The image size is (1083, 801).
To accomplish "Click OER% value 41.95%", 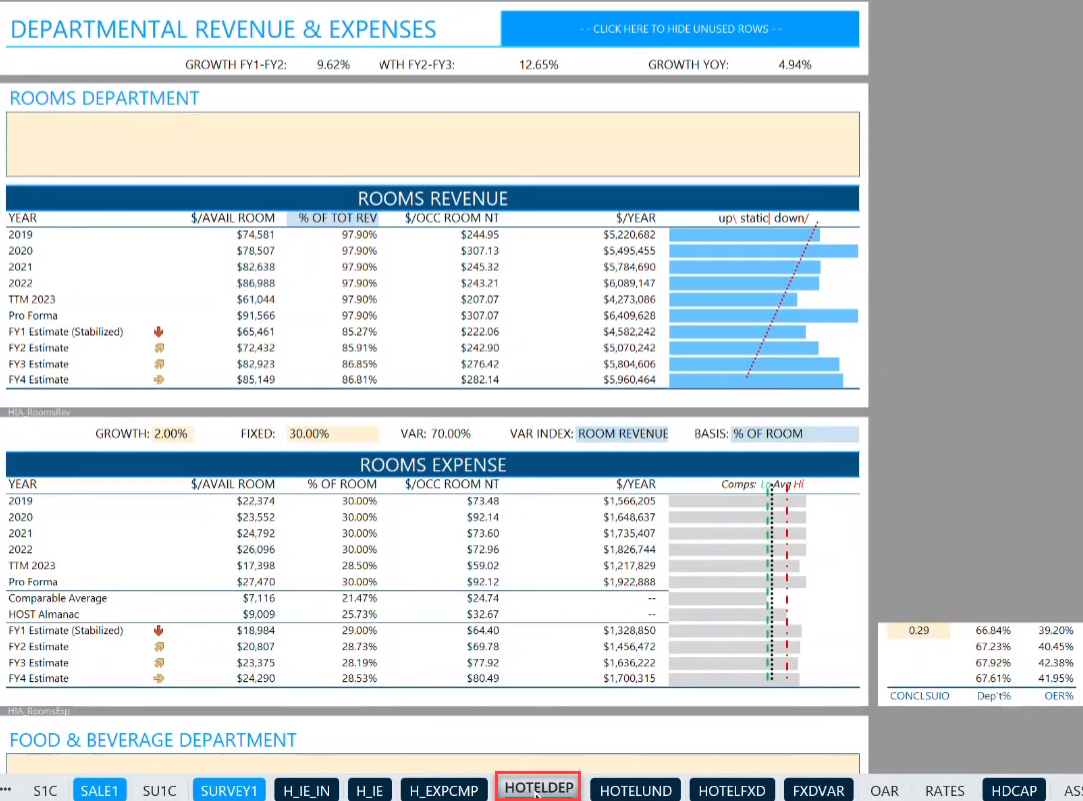I will [x=1055, y=679].
